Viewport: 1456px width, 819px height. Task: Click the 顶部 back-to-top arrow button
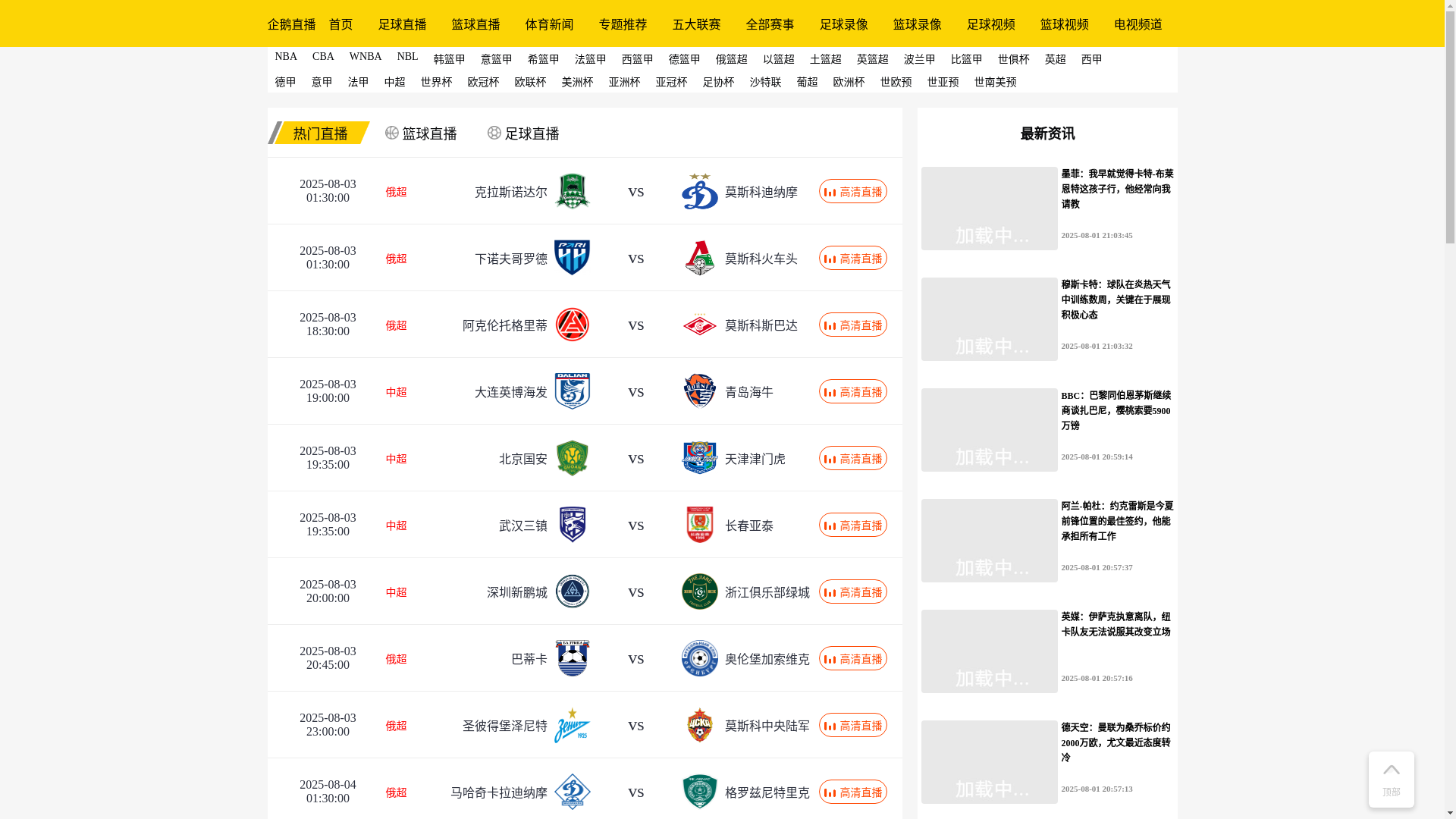(1391, 779)
